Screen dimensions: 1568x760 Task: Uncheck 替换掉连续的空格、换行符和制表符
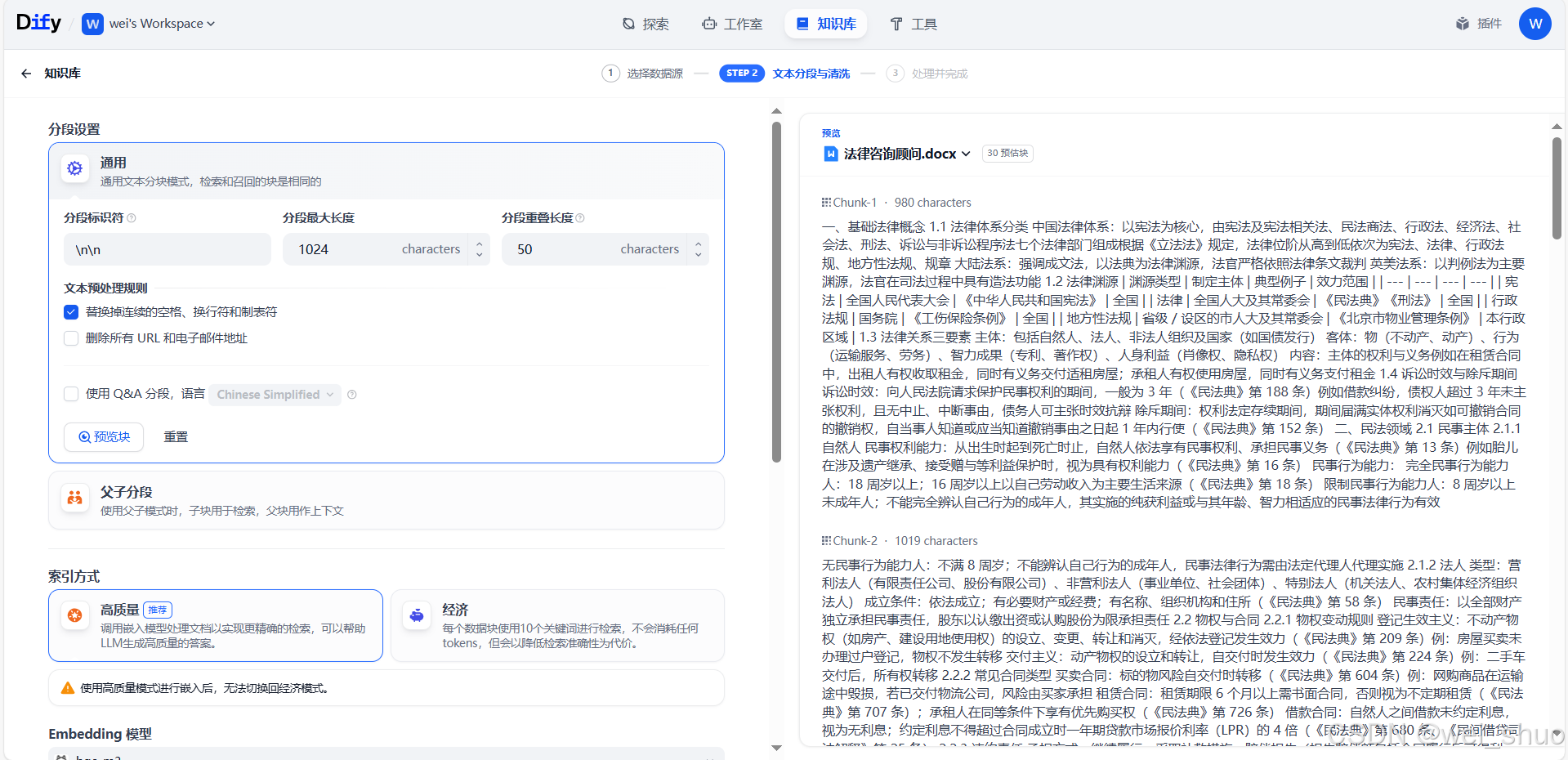coord(71,311)
